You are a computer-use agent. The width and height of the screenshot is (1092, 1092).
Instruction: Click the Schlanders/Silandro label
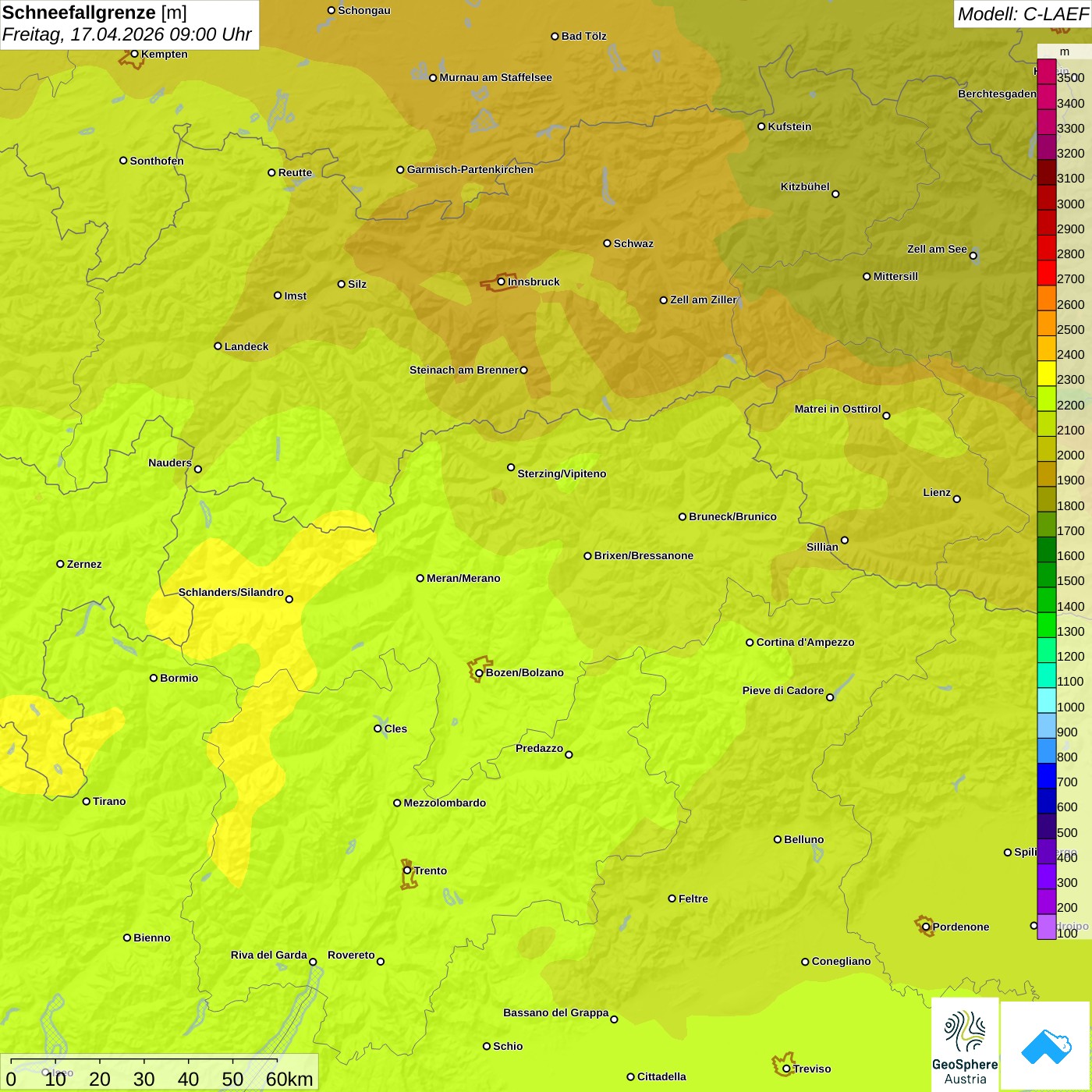pyautogui.click(x=231, y=592)
